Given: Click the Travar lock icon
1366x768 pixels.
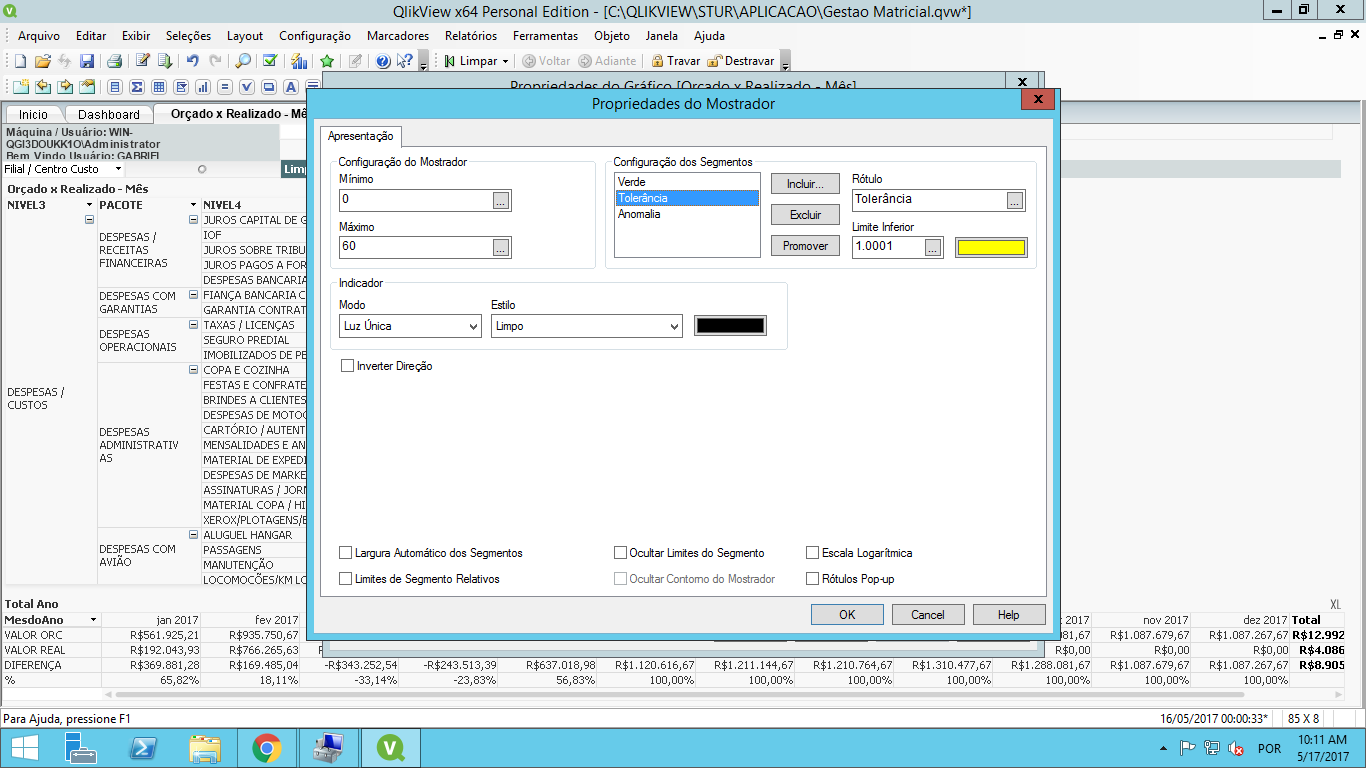Looking at the screenshot, I should 656,61.
